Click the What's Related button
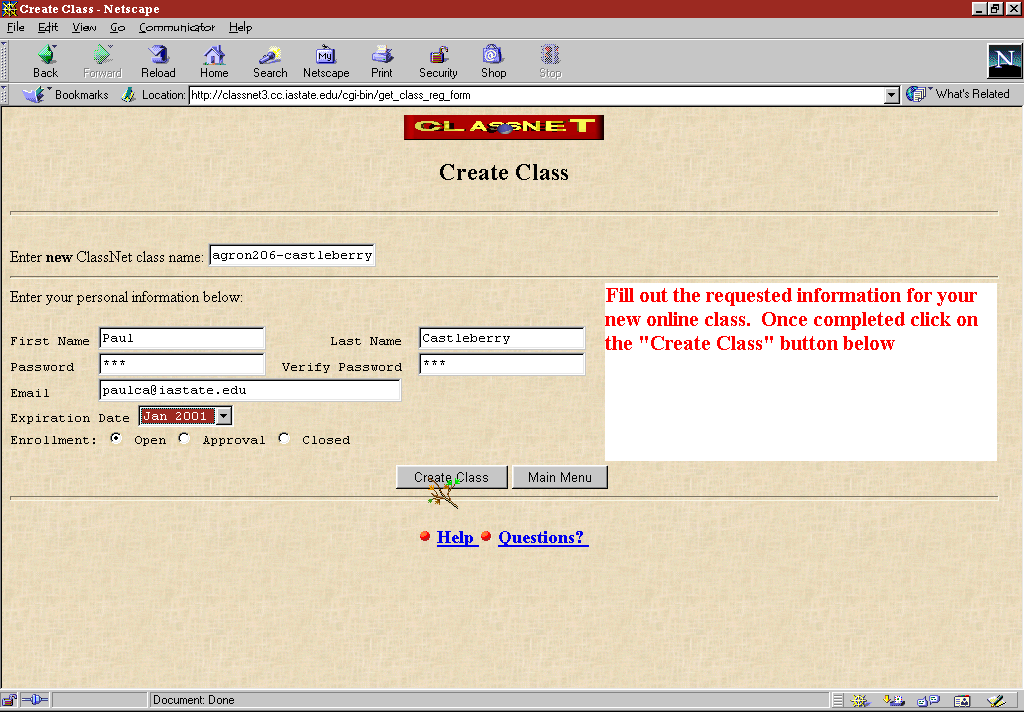 point(960,94)
